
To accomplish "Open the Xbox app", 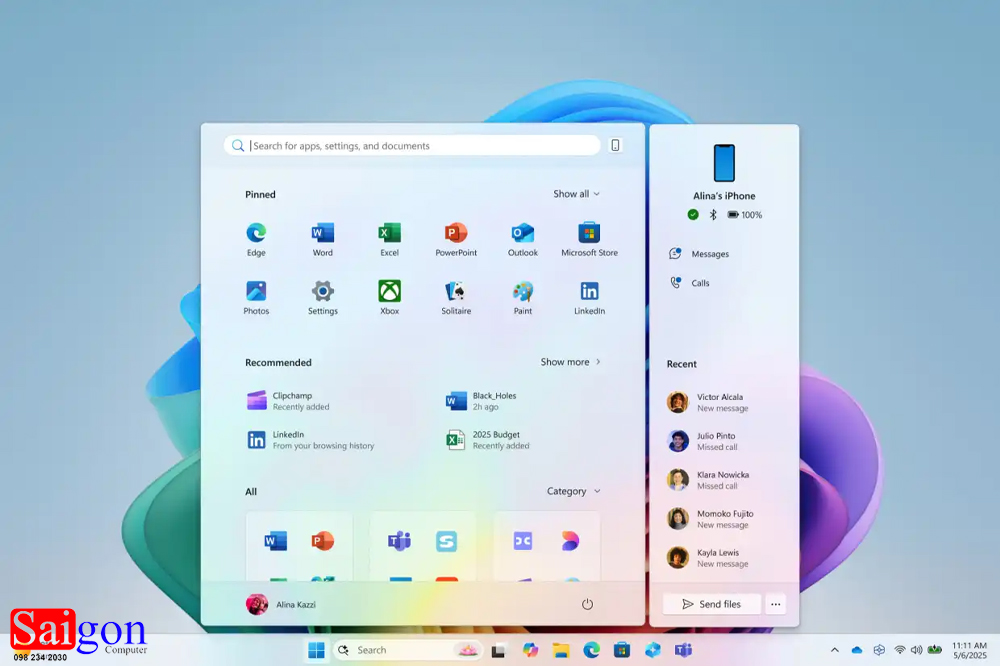I will tap(389, 292).
